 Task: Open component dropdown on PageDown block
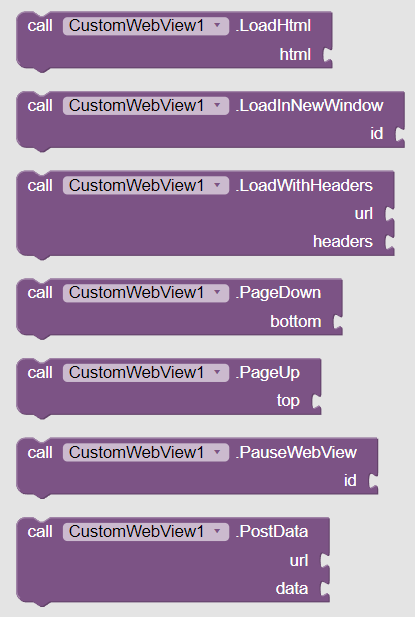[146, 293]
